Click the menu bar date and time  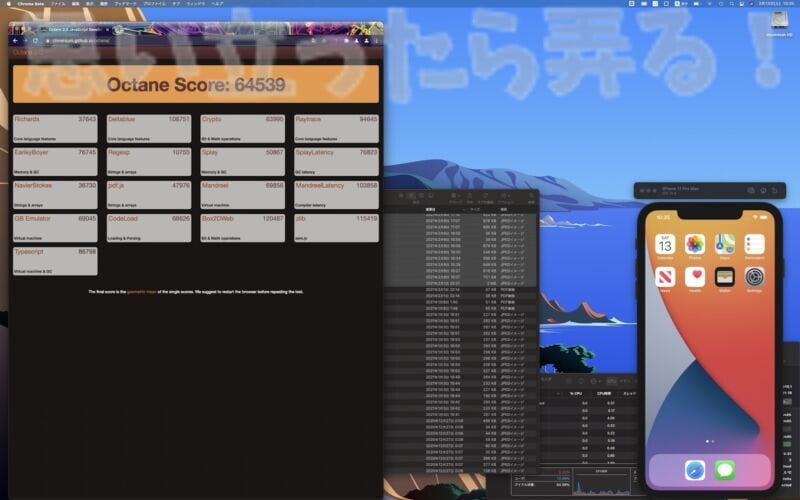click(x=777, y=4)
